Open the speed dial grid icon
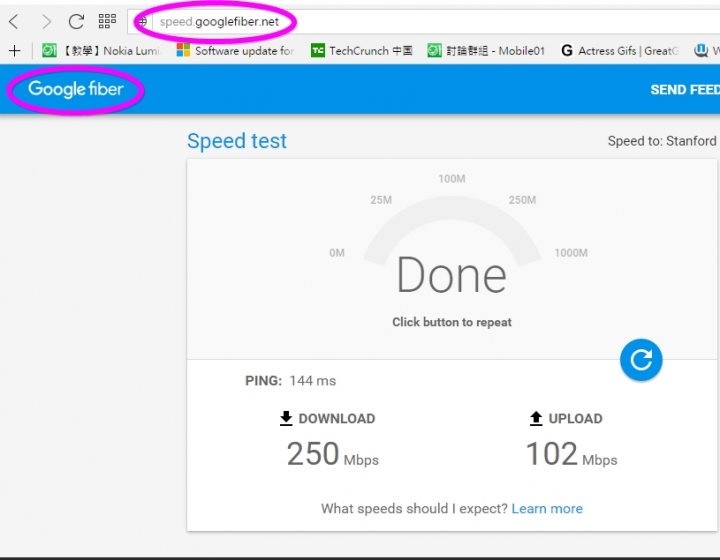Screen dimensions: 720x560 107,21
